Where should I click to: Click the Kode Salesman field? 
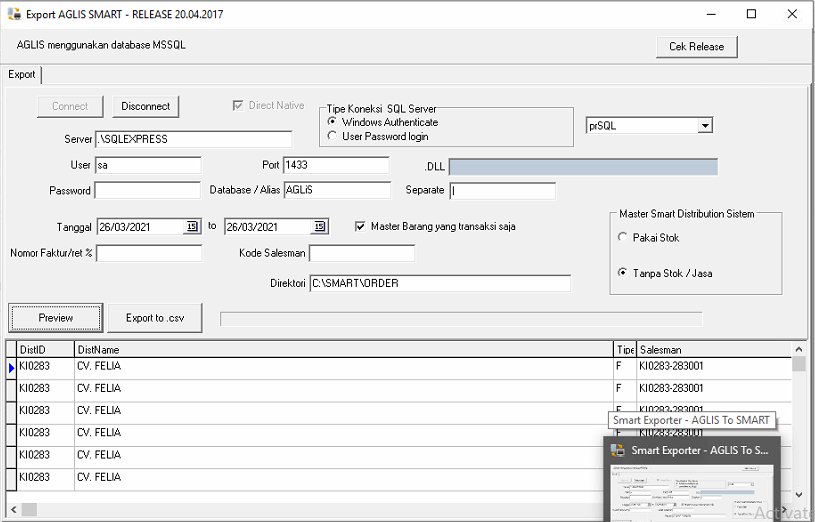pyautogui.click(x=362, y=254)
